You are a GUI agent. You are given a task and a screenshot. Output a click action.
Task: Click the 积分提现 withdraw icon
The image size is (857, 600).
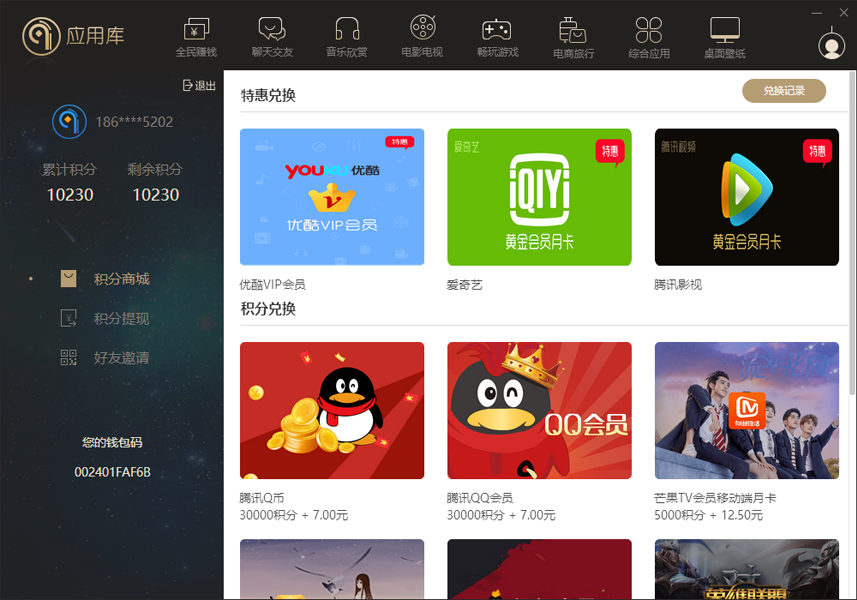pos(68,318)
